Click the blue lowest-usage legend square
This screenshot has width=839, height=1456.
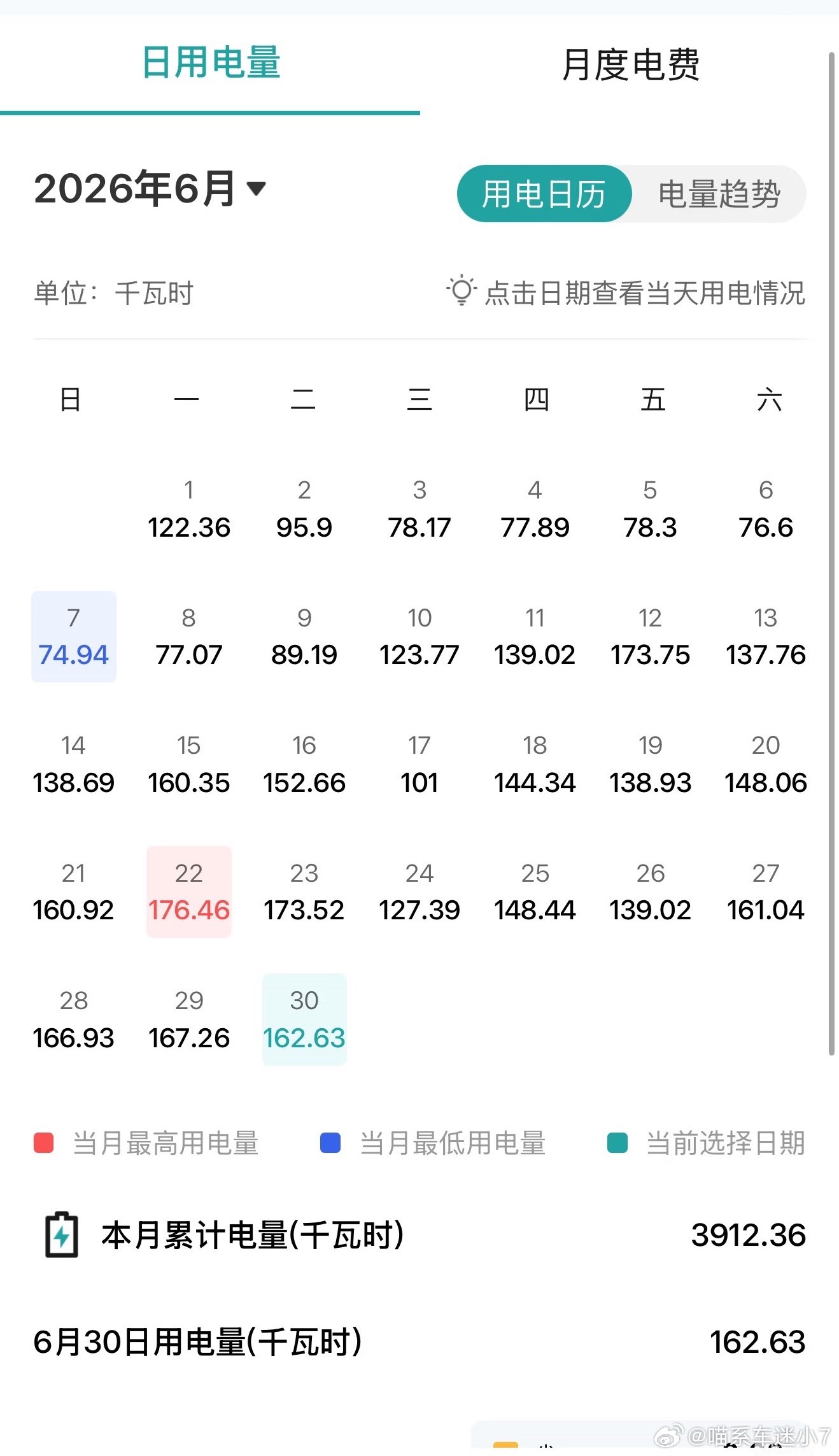coord(330,1143)
